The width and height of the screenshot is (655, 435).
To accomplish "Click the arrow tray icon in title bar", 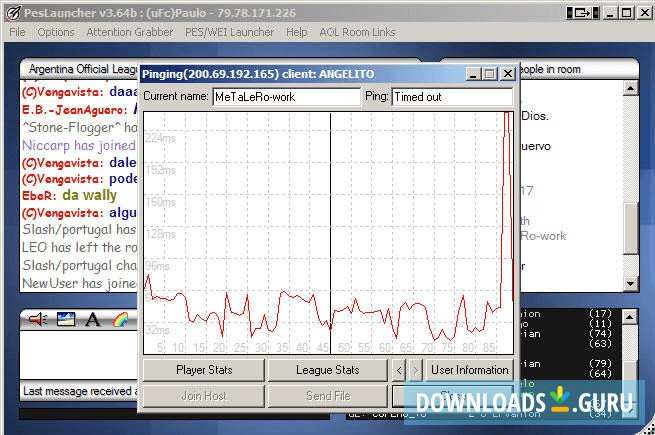I will (x=583, y=13).
